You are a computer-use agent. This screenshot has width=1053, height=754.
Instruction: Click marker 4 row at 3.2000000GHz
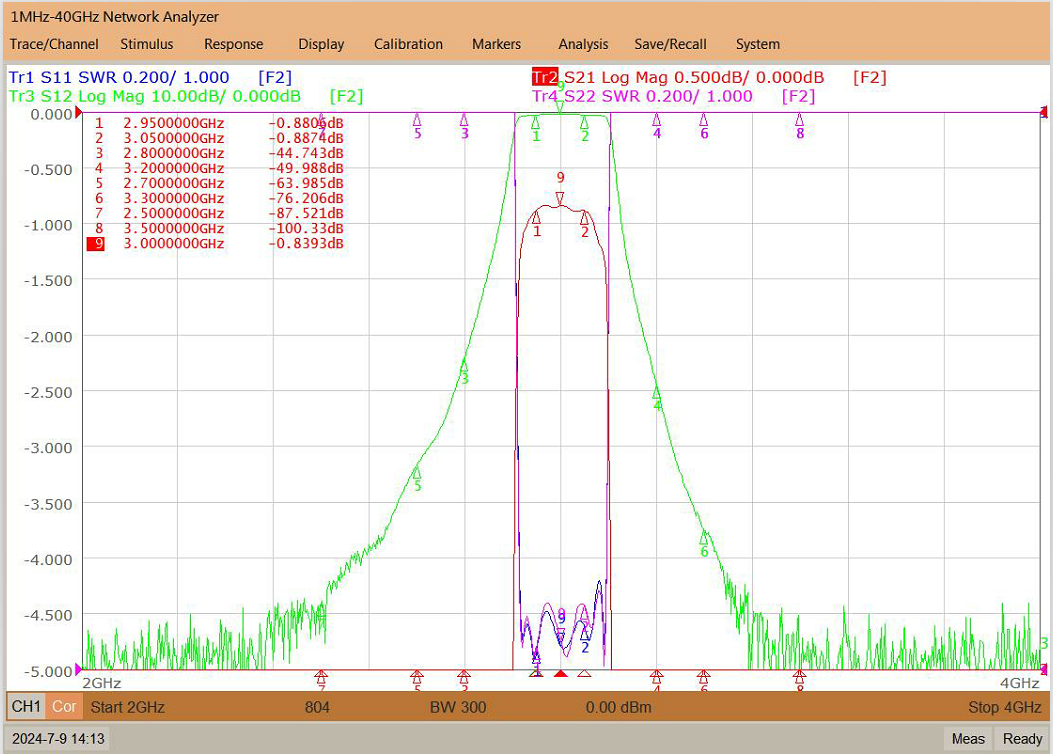coord(218,168)
